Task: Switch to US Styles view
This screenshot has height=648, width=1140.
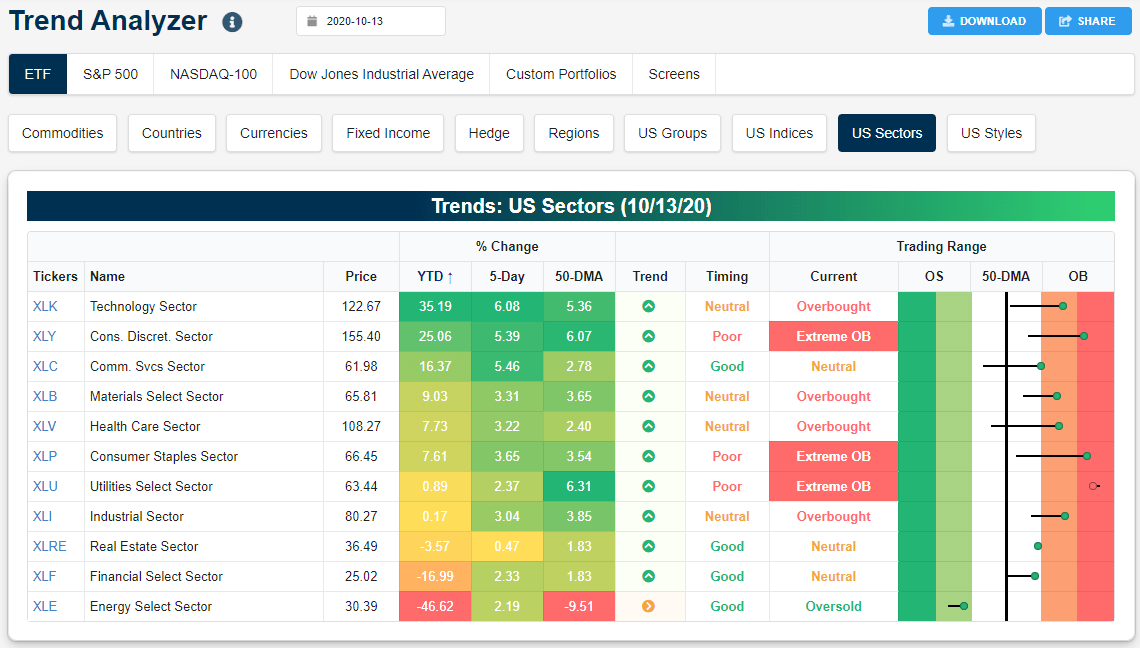Action: tap(991, 132)
